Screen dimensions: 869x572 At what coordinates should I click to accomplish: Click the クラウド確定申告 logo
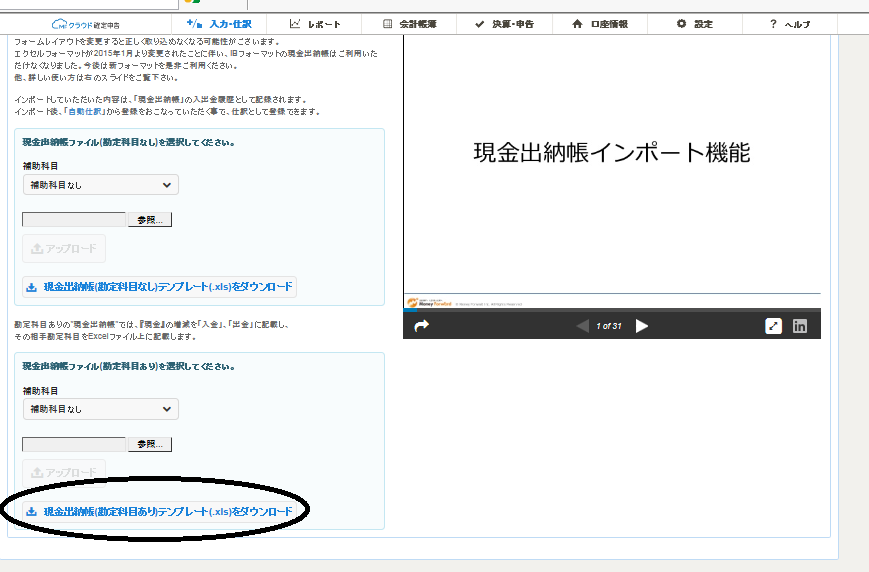point(88,24)
